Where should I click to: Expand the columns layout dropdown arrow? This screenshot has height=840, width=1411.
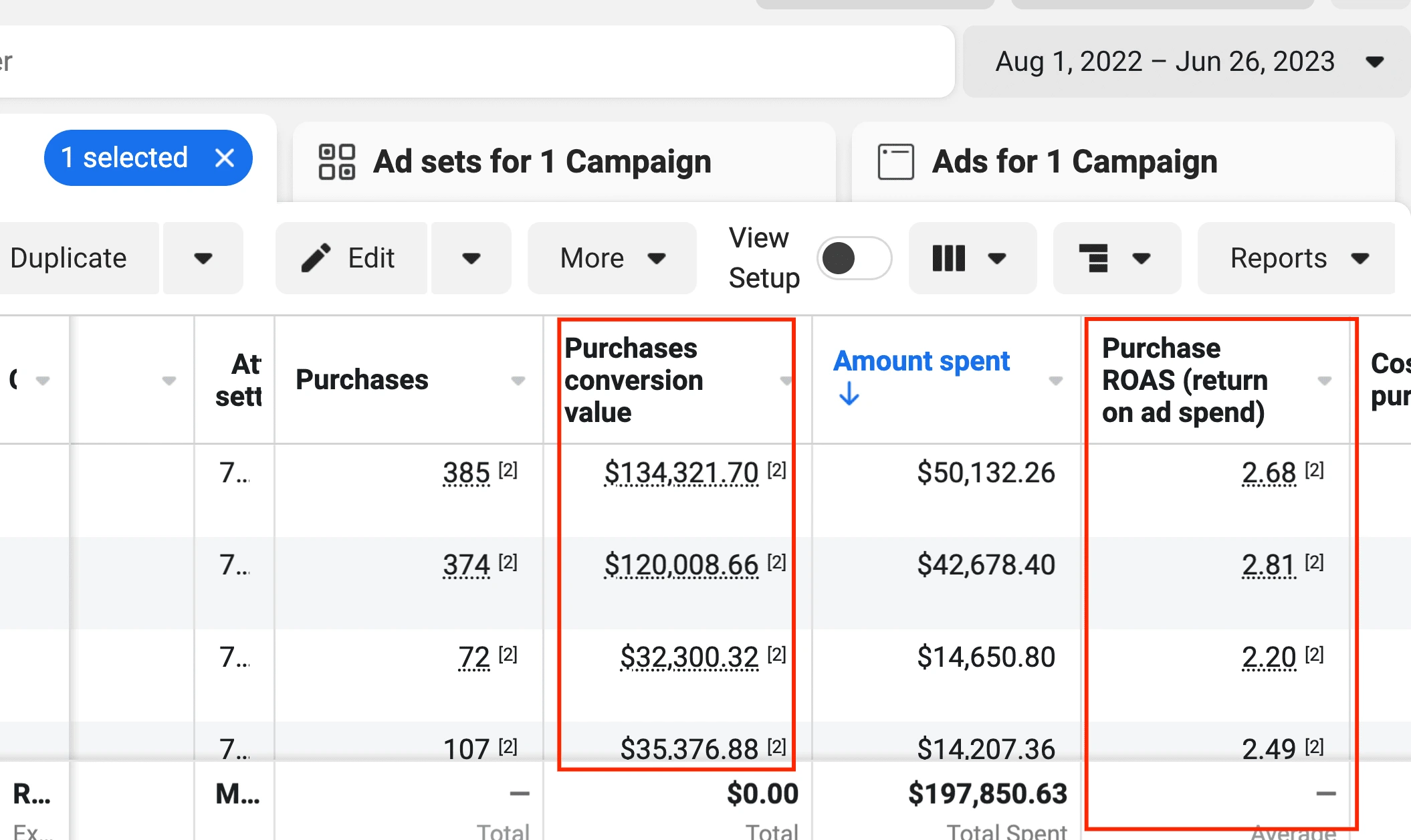[997, 258]
